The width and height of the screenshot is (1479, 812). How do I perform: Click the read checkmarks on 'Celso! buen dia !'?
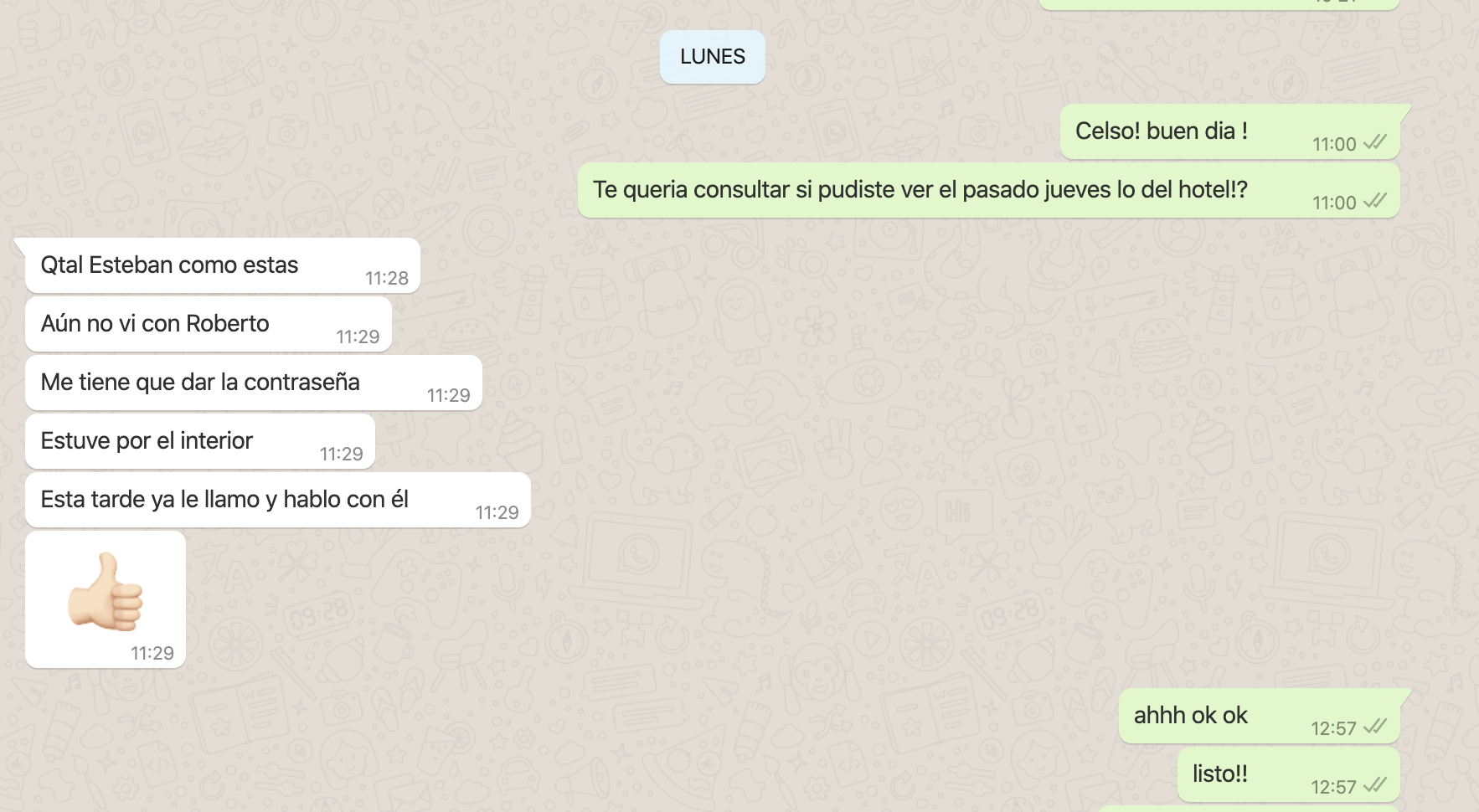click(1375, 142)
